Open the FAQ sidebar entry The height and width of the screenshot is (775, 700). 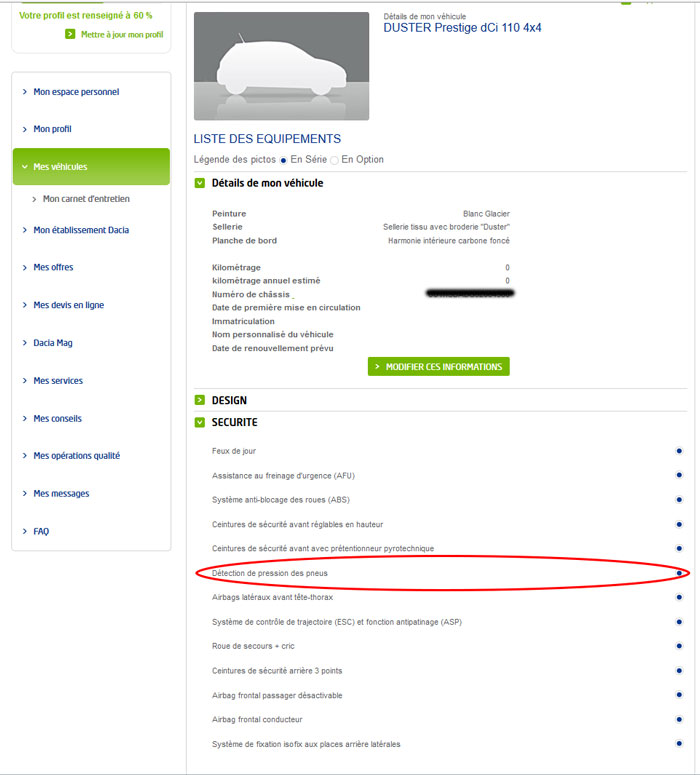[x=41, y=531]
